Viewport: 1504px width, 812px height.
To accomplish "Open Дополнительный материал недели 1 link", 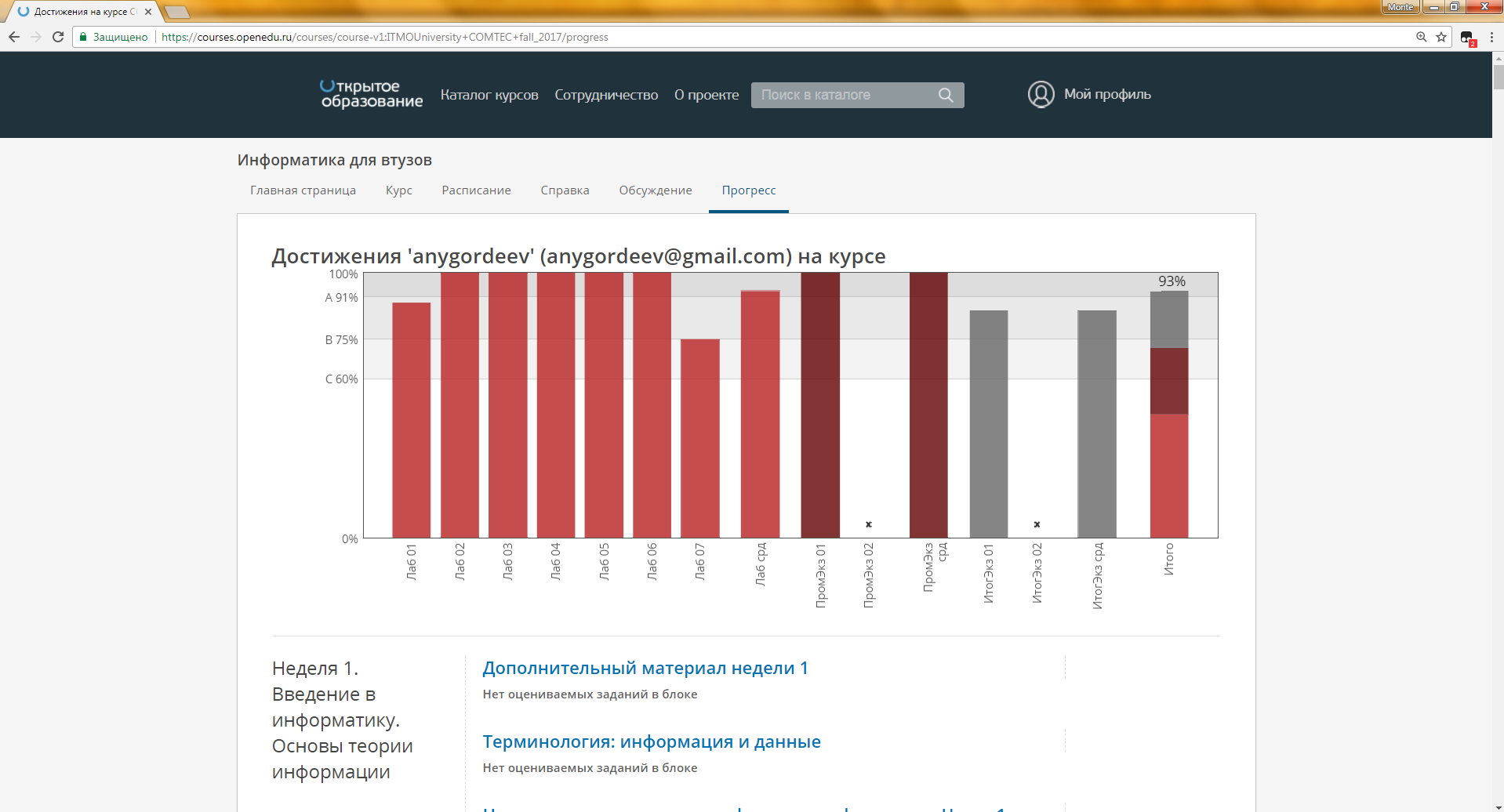I will [x=645, y=668].
